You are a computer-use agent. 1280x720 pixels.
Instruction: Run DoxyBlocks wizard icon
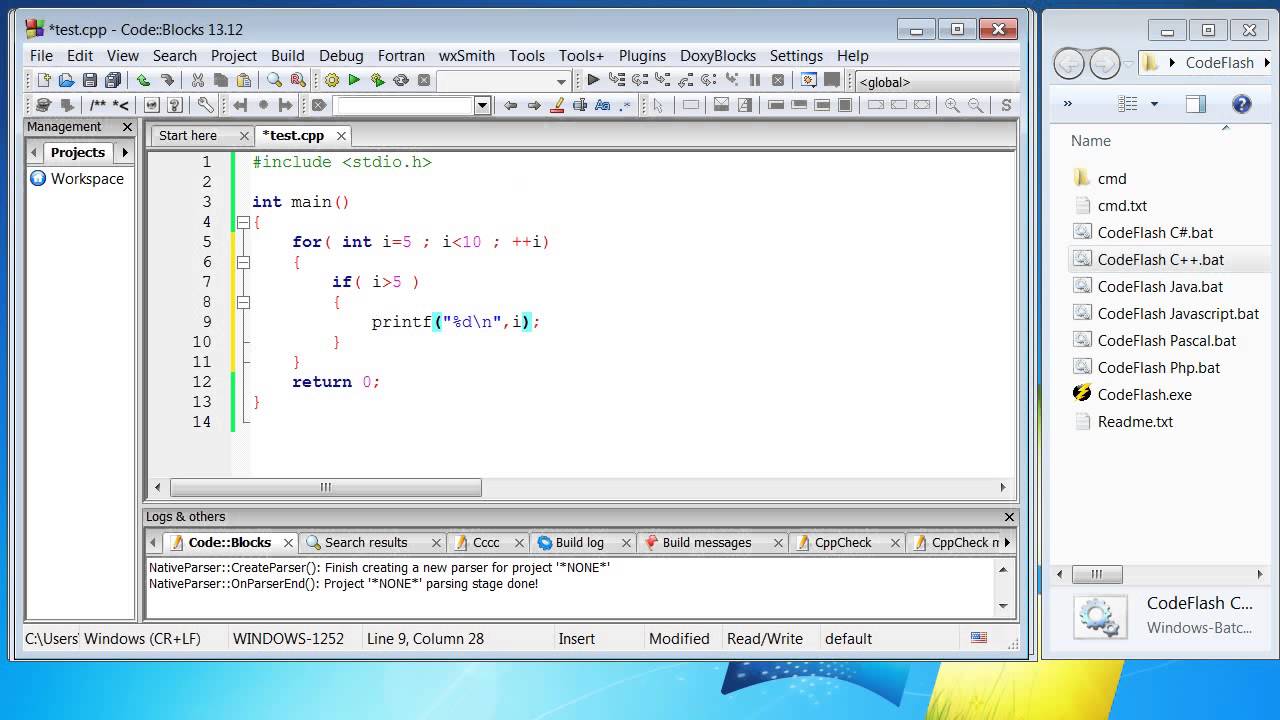click(43, 105)
